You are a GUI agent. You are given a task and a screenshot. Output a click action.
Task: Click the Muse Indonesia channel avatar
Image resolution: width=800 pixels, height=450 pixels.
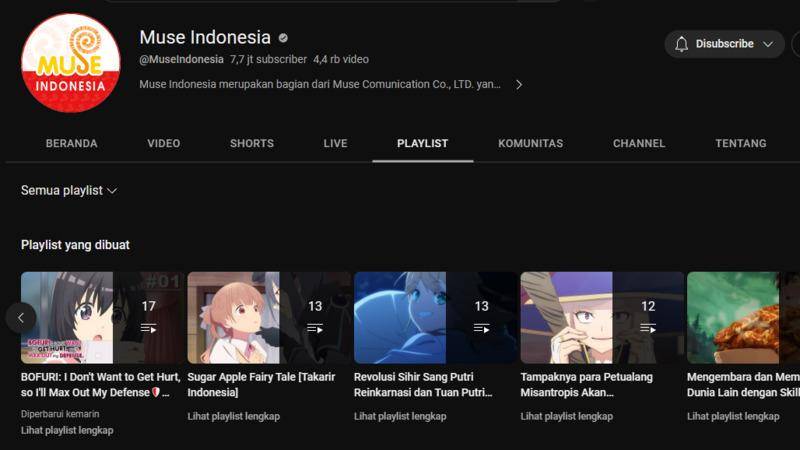pos(70,63)
